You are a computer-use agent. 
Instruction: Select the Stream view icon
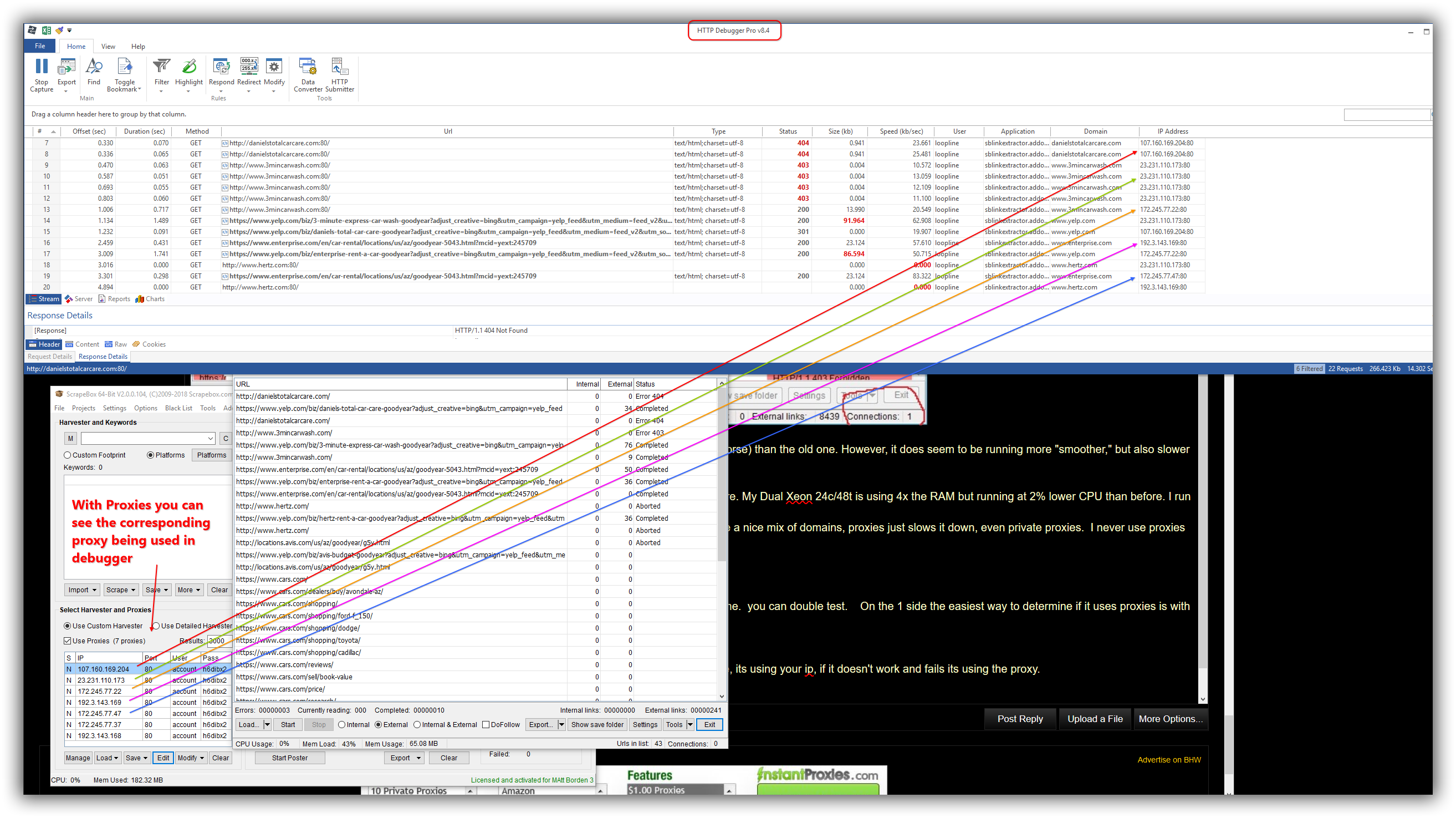coord(32,299)
